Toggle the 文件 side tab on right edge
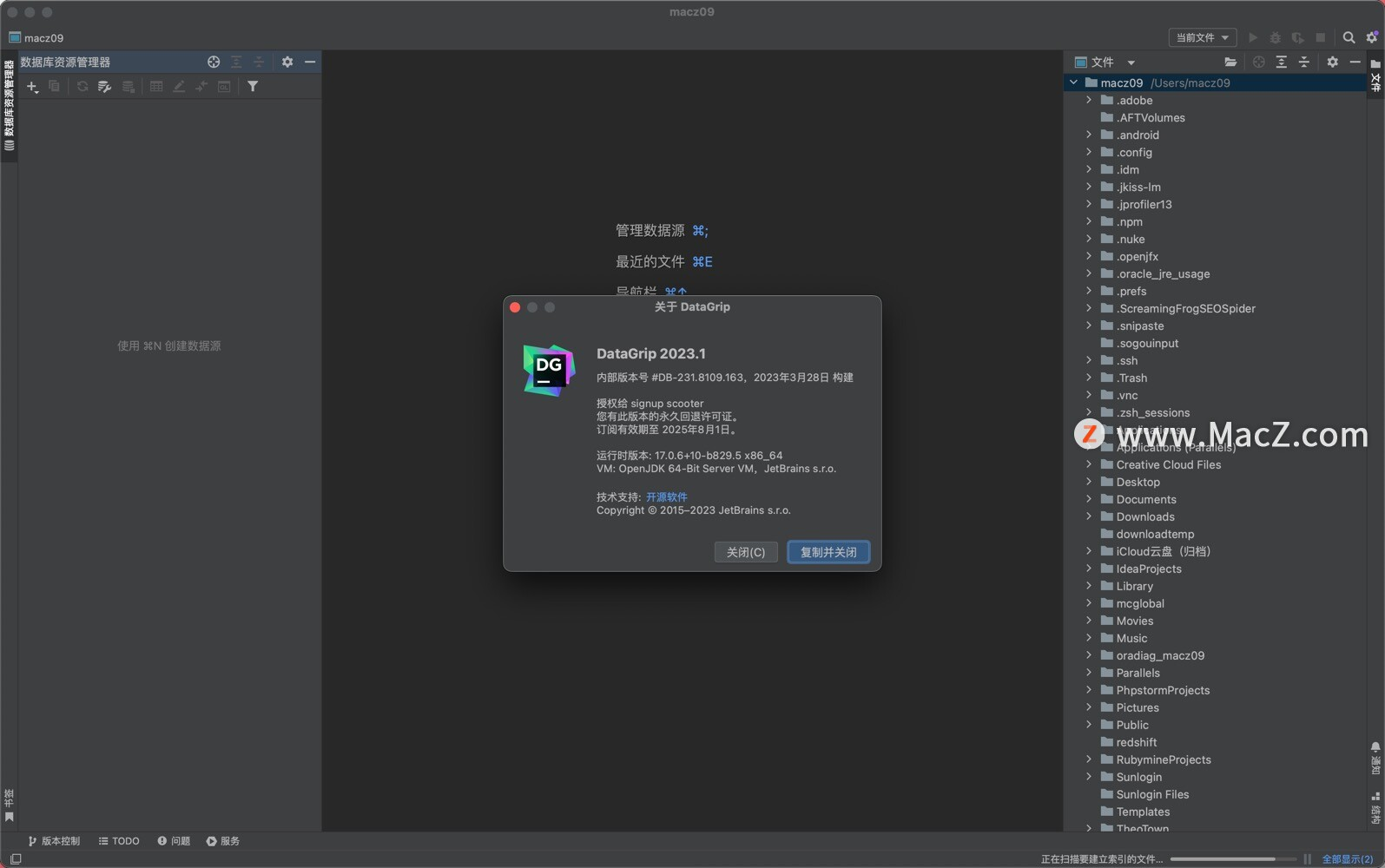Viewport: 1385px width, 868px height. [1375, 76]
